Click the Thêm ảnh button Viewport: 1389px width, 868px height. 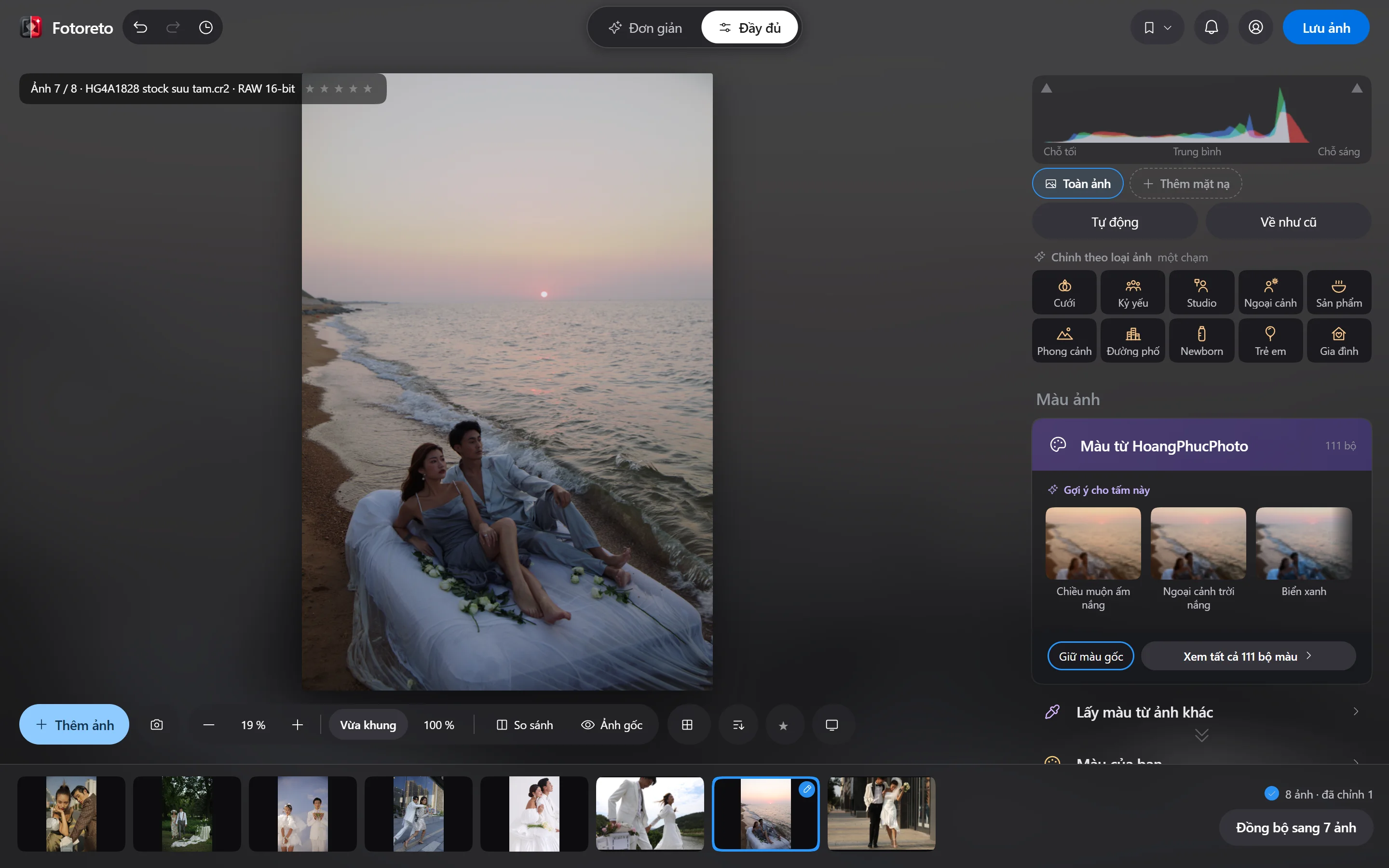click(x=74, y=724)
